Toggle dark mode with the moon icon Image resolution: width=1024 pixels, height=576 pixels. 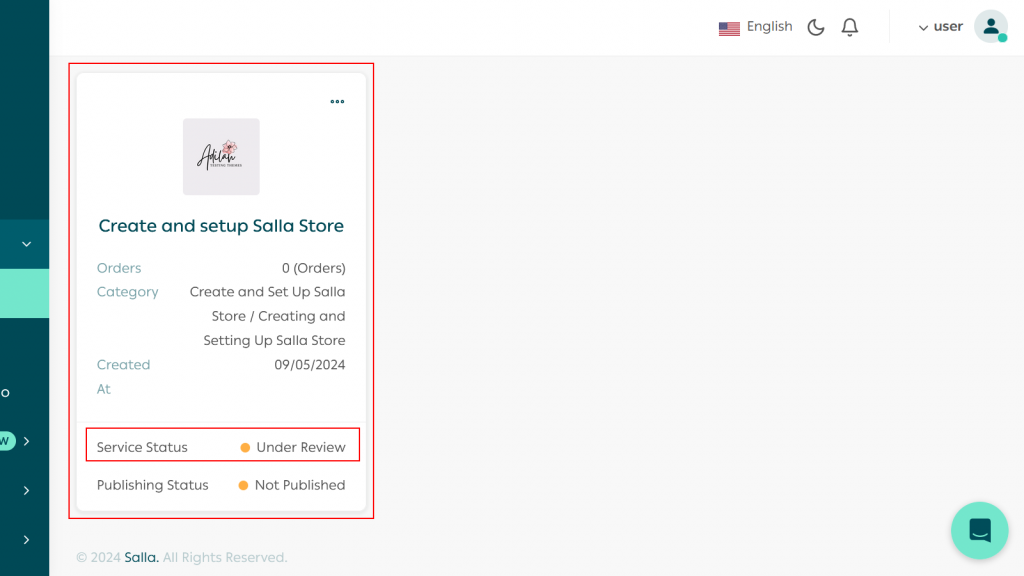click(x=816, y=27)
